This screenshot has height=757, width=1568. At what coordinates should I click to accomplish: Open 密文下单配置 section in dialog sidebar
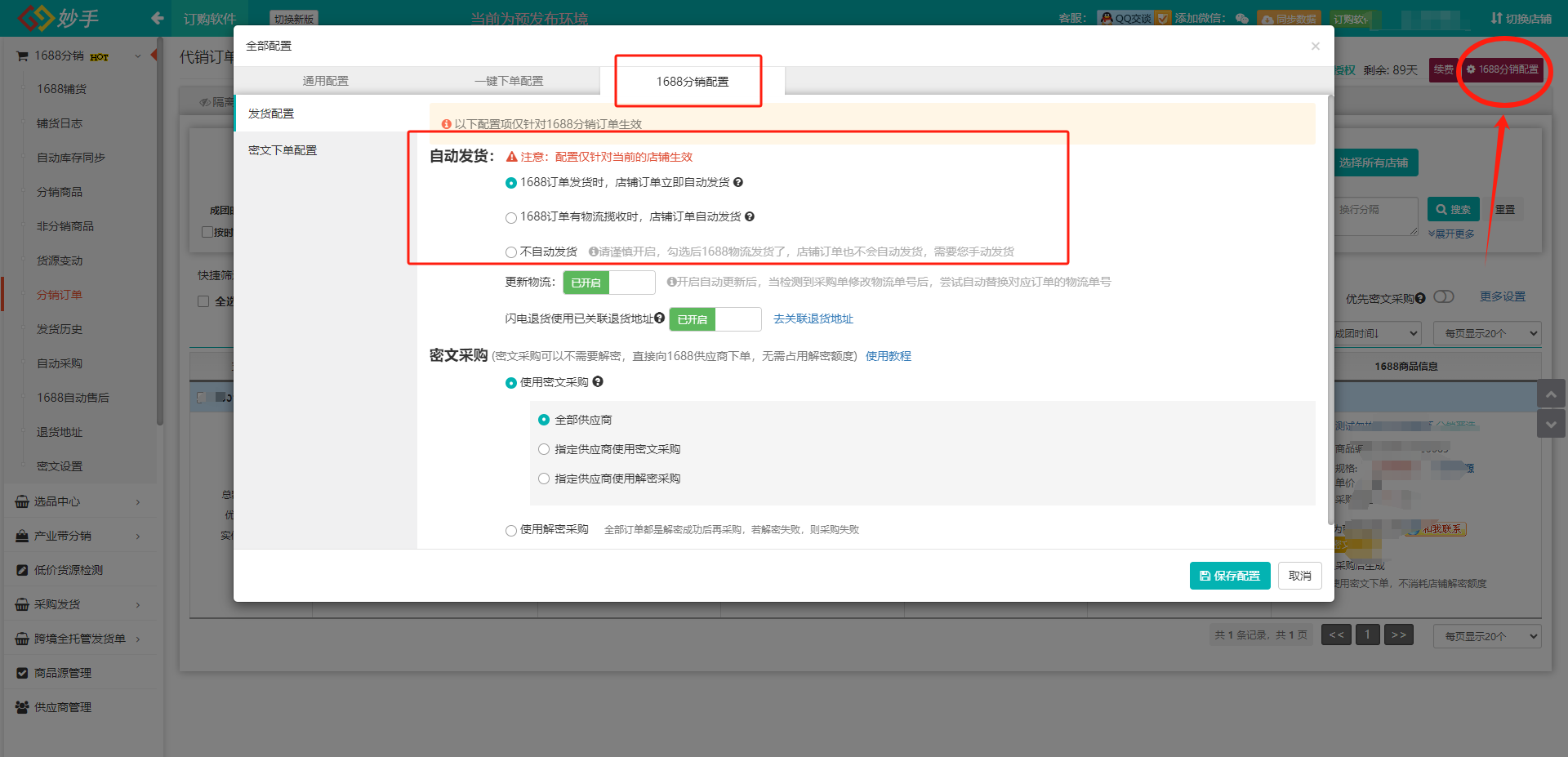coord(325,150)
